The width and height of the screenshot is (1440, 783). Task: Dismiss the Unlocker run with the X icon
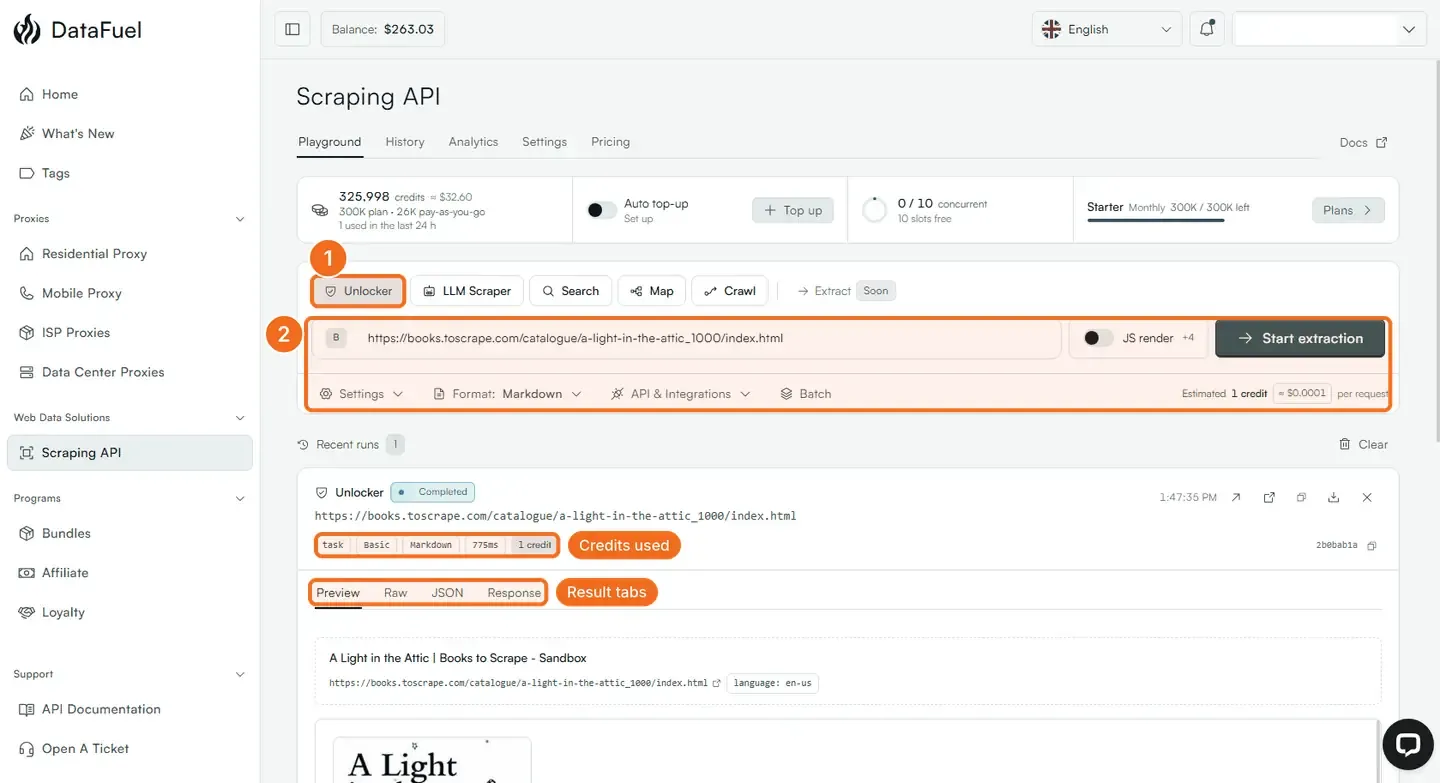tap(1367, 497)
